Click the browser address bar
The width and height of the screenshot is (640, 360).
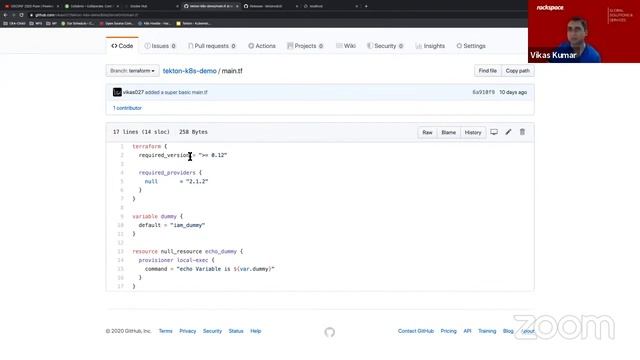tap(278, 15)
